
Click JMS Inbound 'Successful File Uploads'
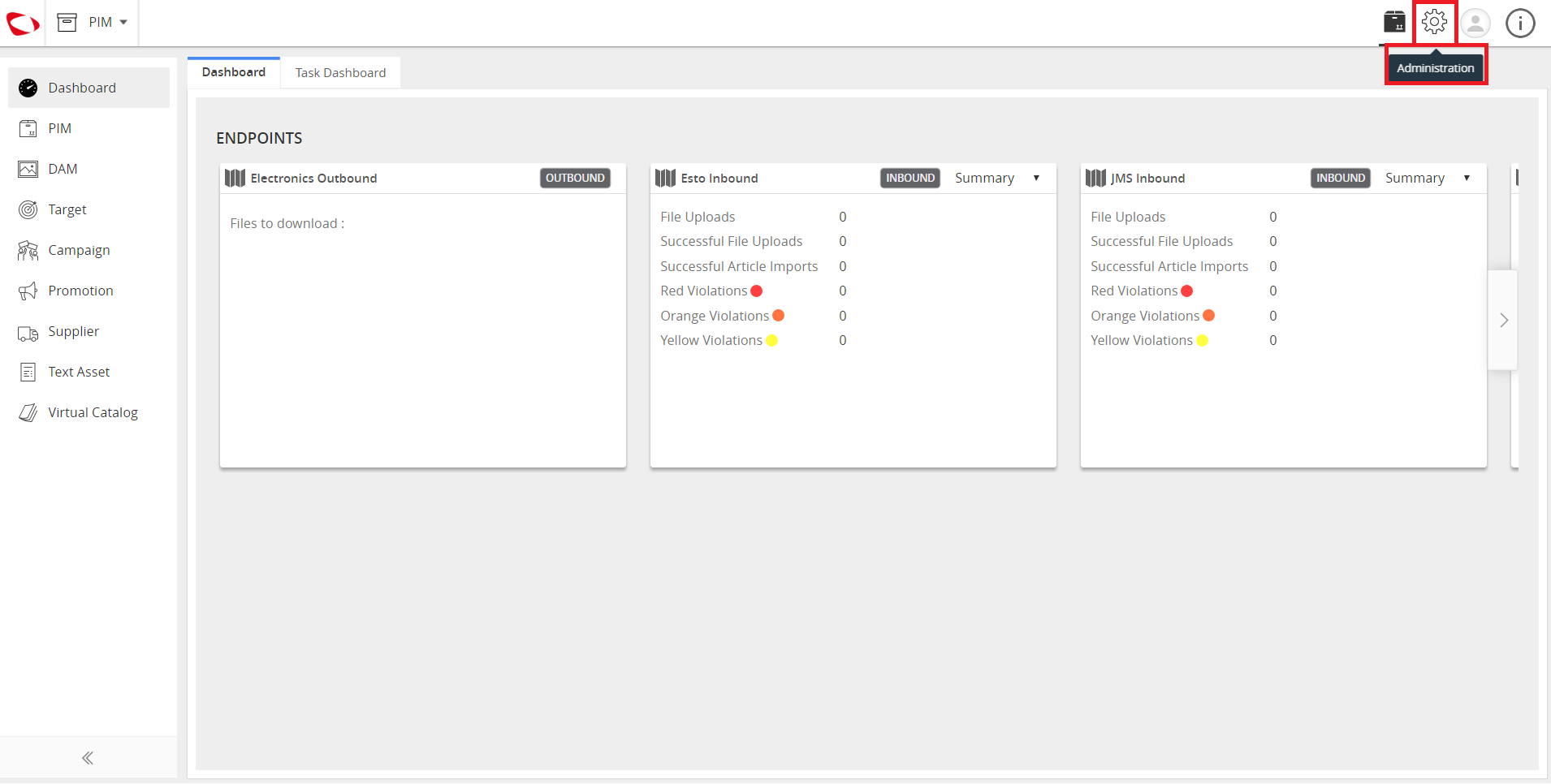1161,241
